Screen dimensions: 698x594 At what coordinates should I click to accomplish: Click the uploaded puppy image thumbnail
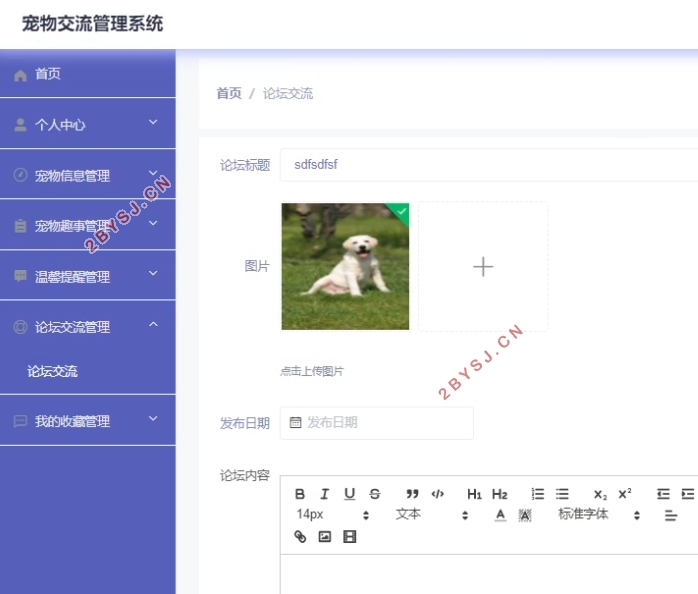point(345,266)
